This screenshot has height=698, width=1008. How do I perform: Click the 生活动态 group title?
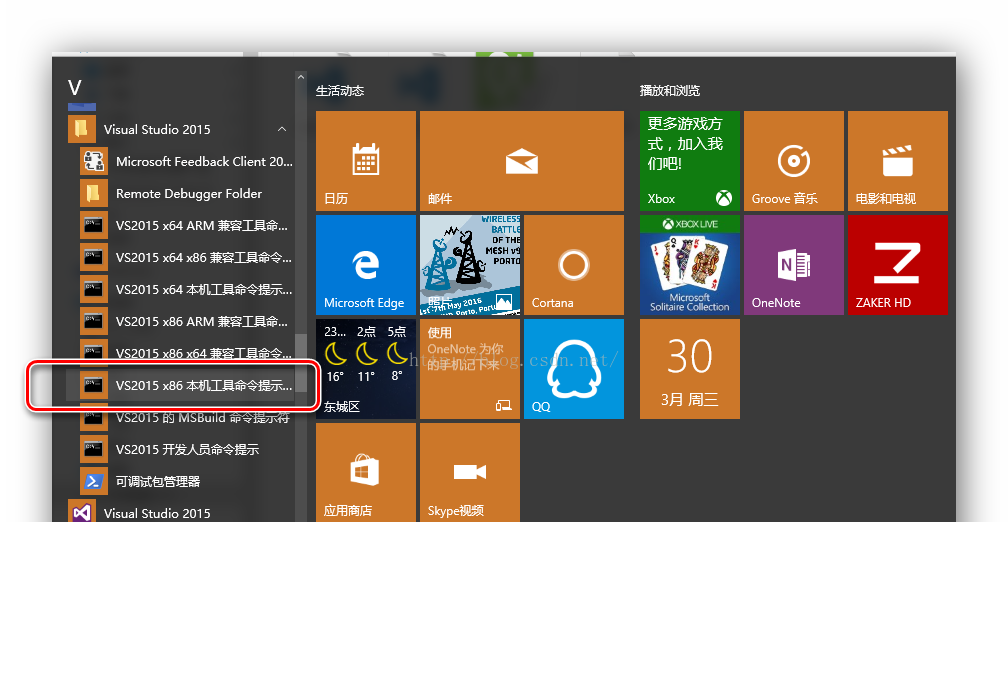340,91
